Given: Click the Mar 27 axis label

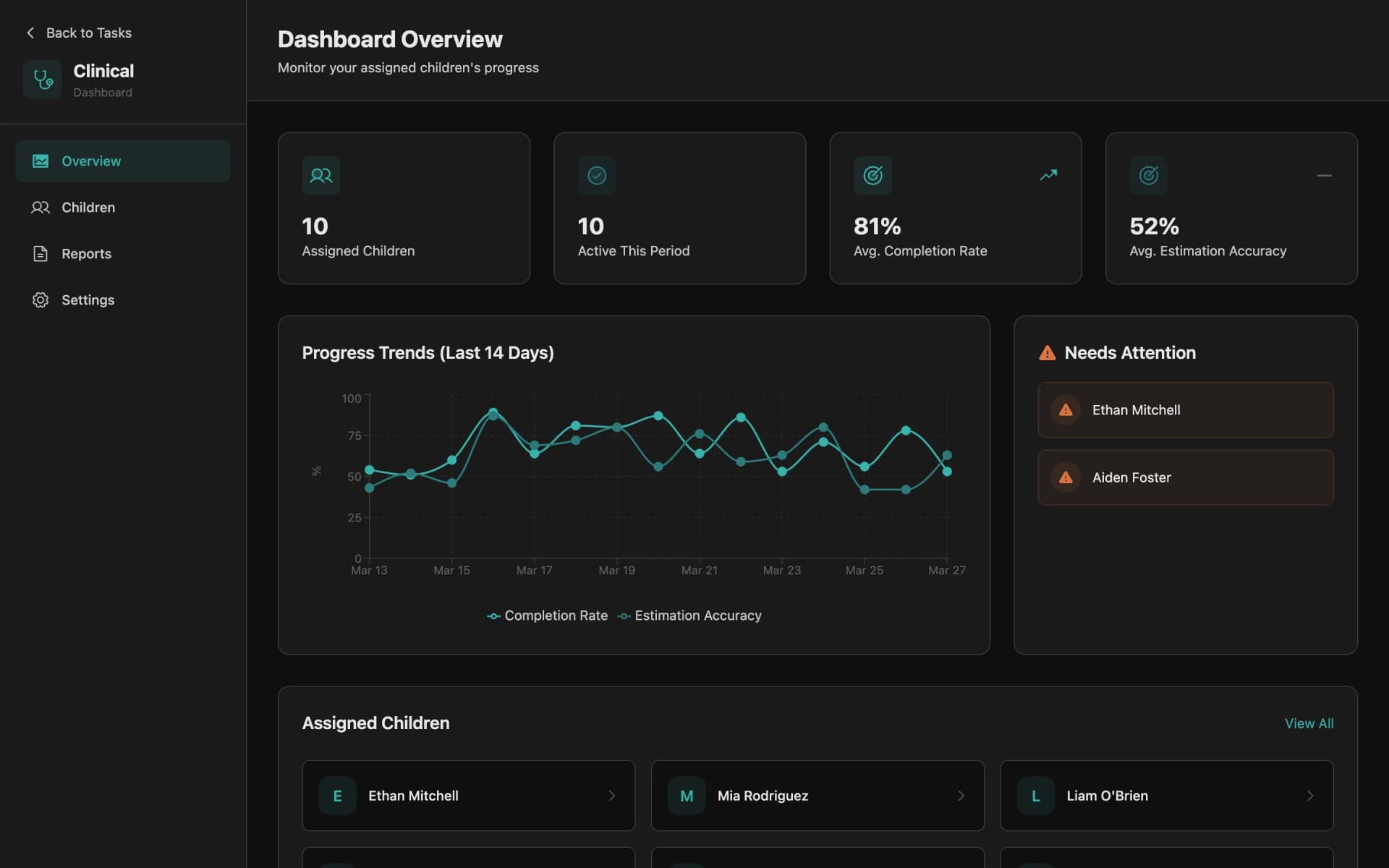Looking at the screenshot, I should tap(946, 571).
